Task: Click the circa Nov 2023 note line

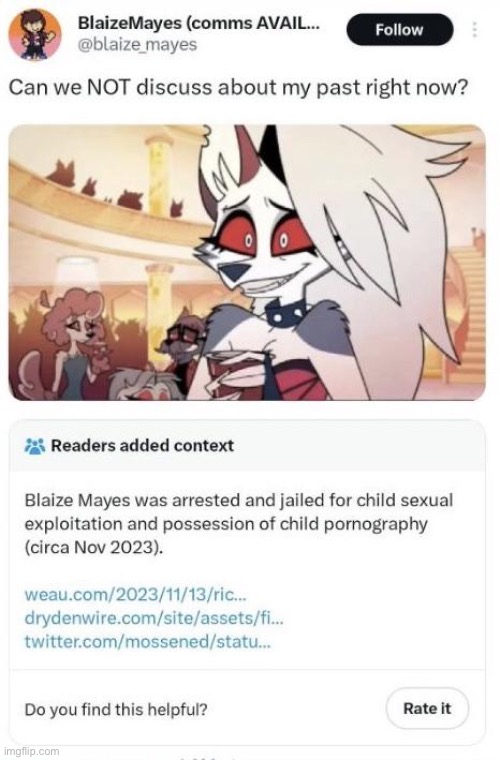Action: [x=93, y=548]
